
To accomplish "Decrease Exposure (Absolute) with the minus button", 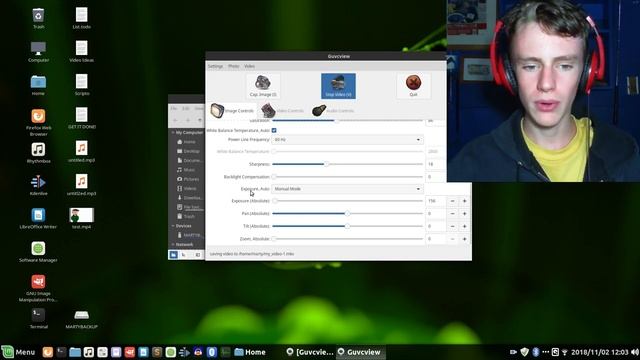I will [452, 201].
